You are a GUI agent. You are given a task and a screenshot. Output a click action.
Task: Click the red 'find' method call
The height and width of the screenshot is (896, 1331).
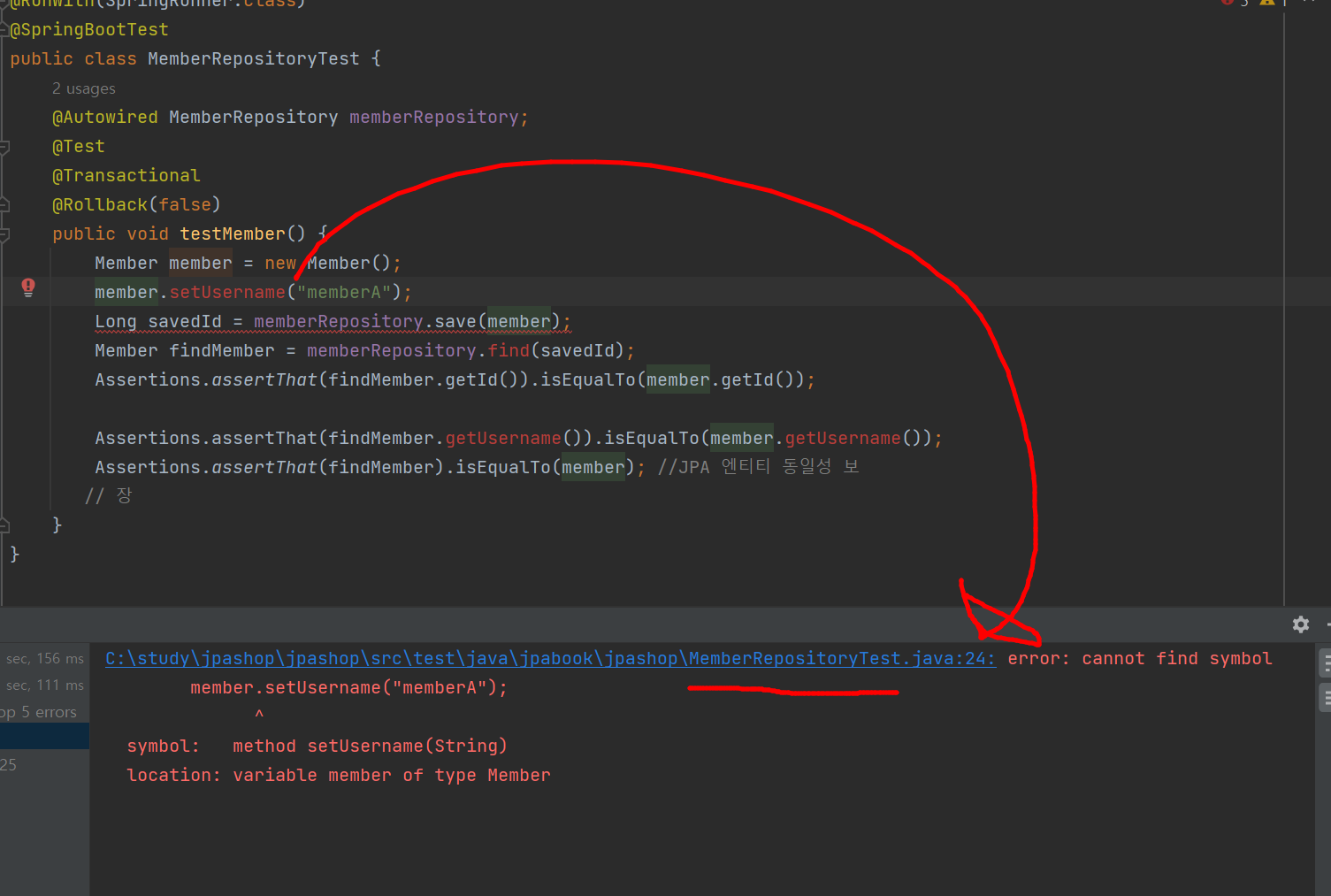(509, 351)
